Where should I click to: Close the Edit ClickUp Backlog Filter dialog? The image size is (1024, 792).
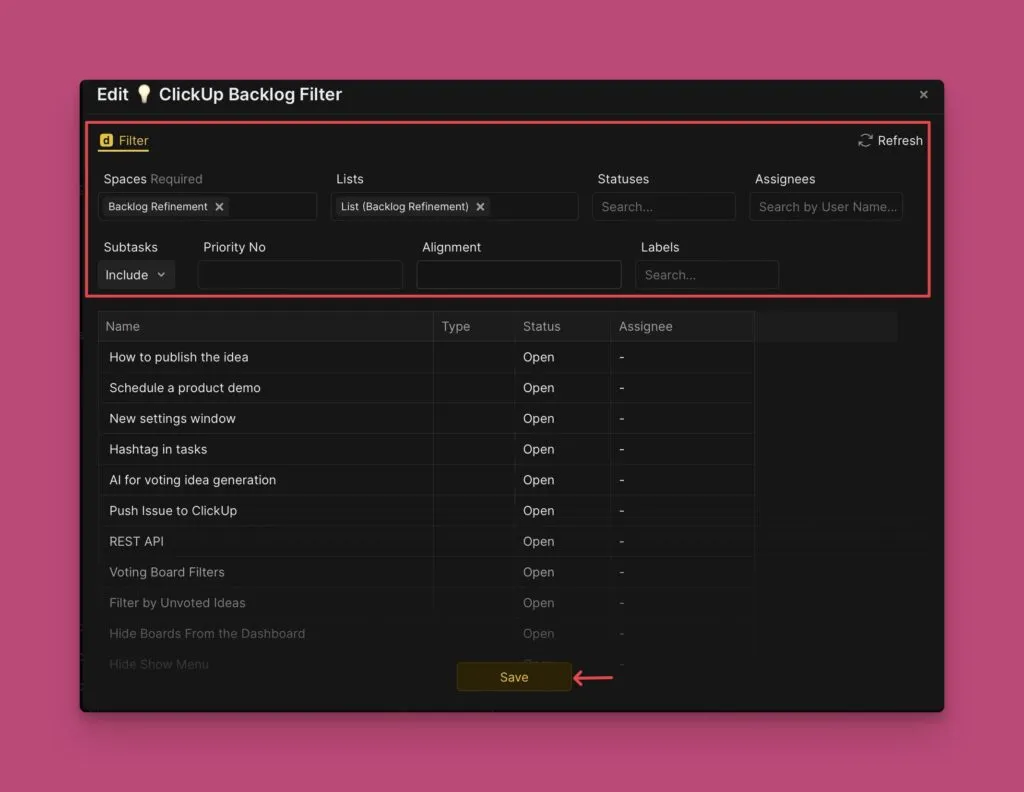(x=923, y=95)
